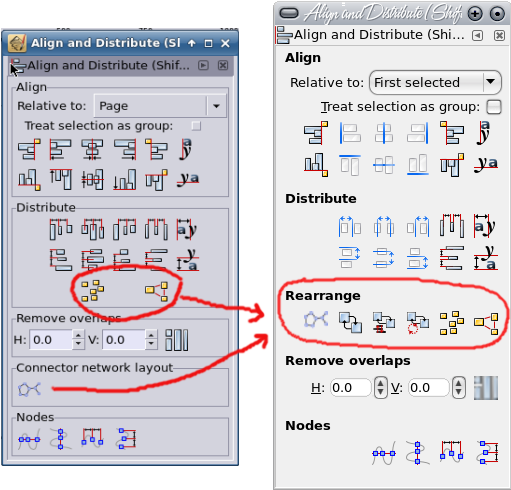This screenshot has width=511, height=490.
Task: Click the H overlap input field in the left dialog
Action: (51, 340)
